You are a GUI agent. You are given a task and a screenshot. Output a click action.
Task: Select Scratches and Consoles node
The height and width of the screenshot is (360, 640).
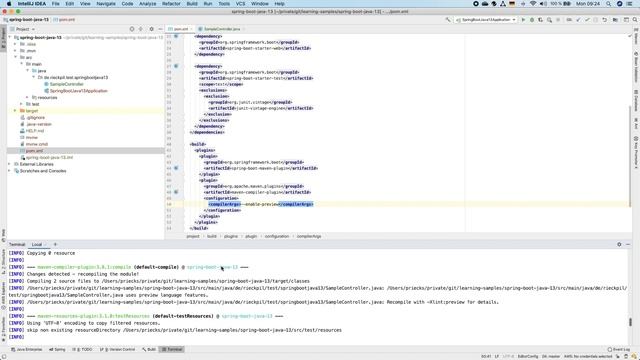click(43, 171)
